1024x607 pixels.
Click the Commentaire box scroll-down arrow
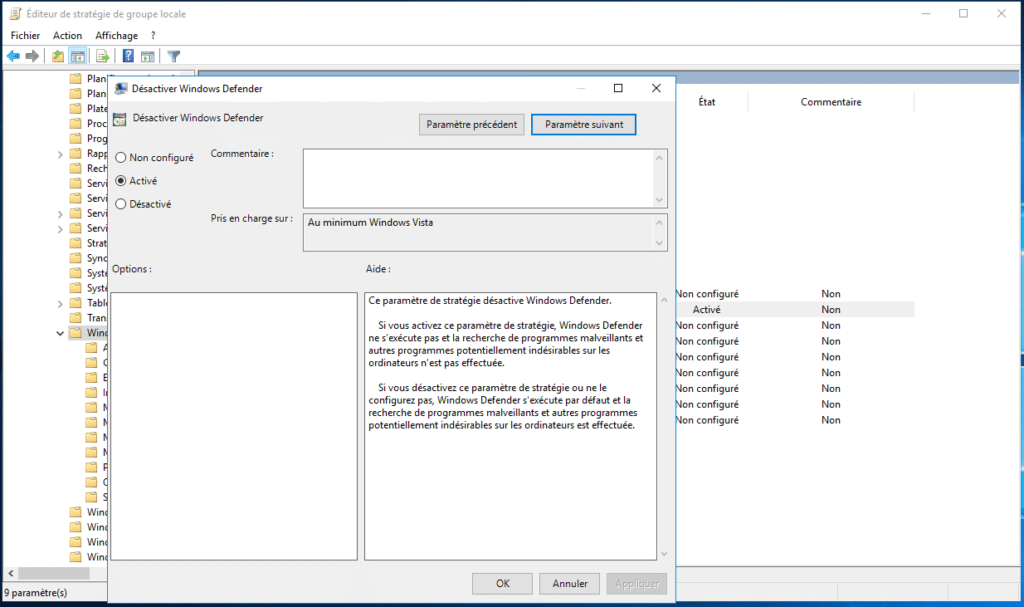(x=659, y=200)
